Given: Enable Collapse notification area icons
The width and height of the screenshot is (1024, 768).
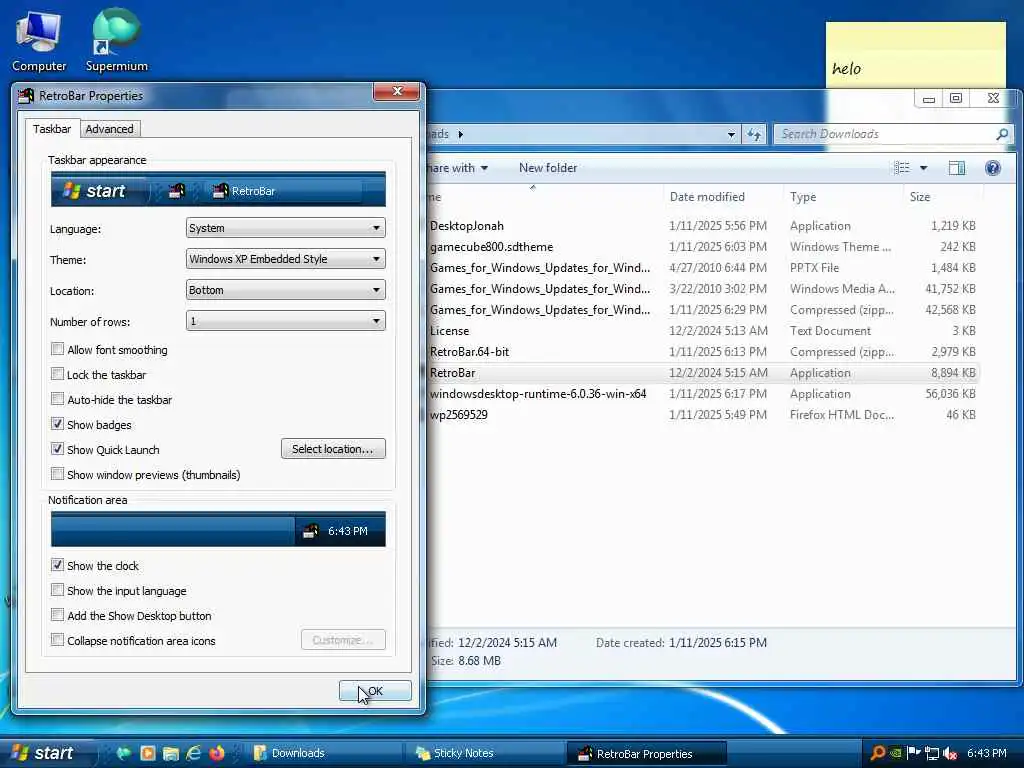Looking at the screenshot, I should (57, 640).
